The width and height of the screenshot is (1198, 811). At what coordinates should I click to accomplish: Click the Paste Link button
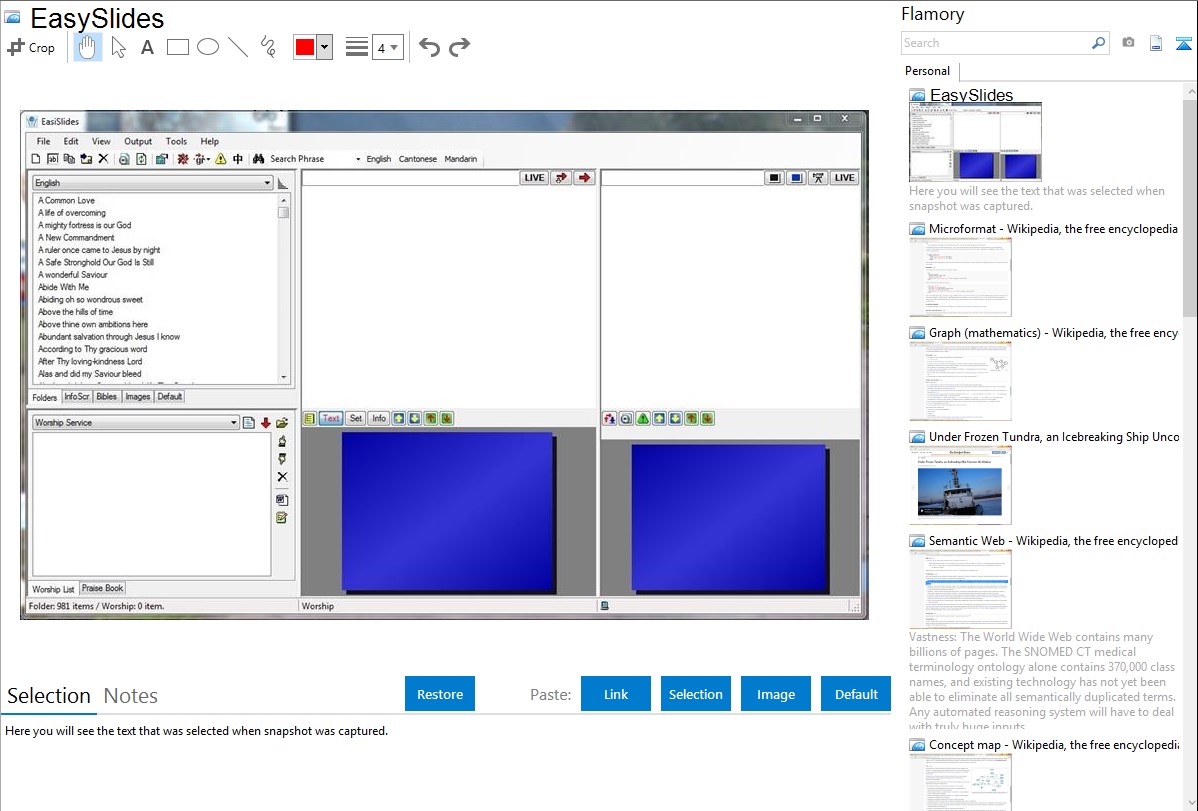pos(616,694)
